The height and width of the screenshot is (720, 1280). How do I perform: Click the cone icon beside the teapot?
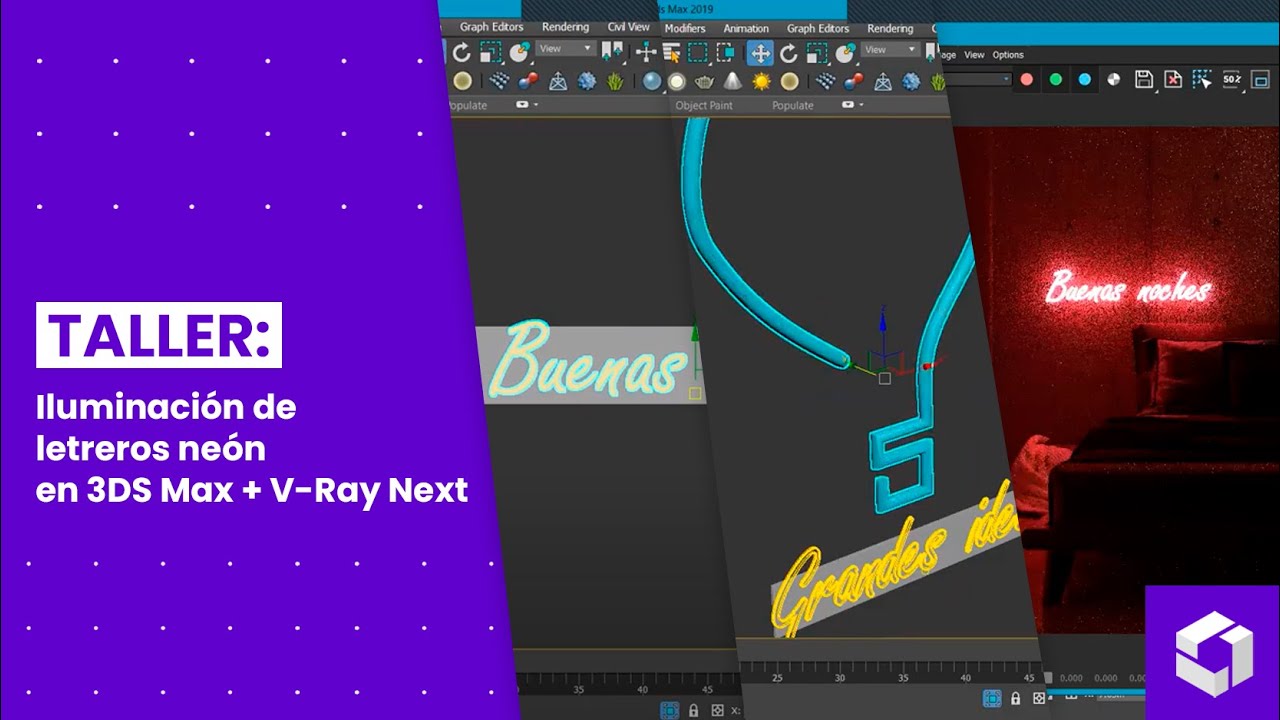coord(733,81)
